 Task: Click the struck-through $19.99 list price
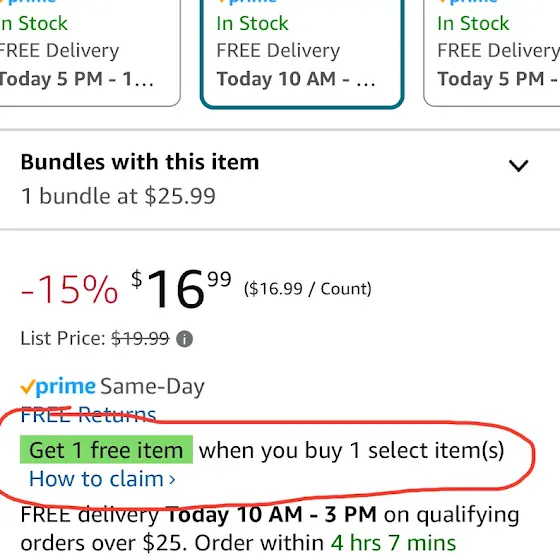point(140,338)
